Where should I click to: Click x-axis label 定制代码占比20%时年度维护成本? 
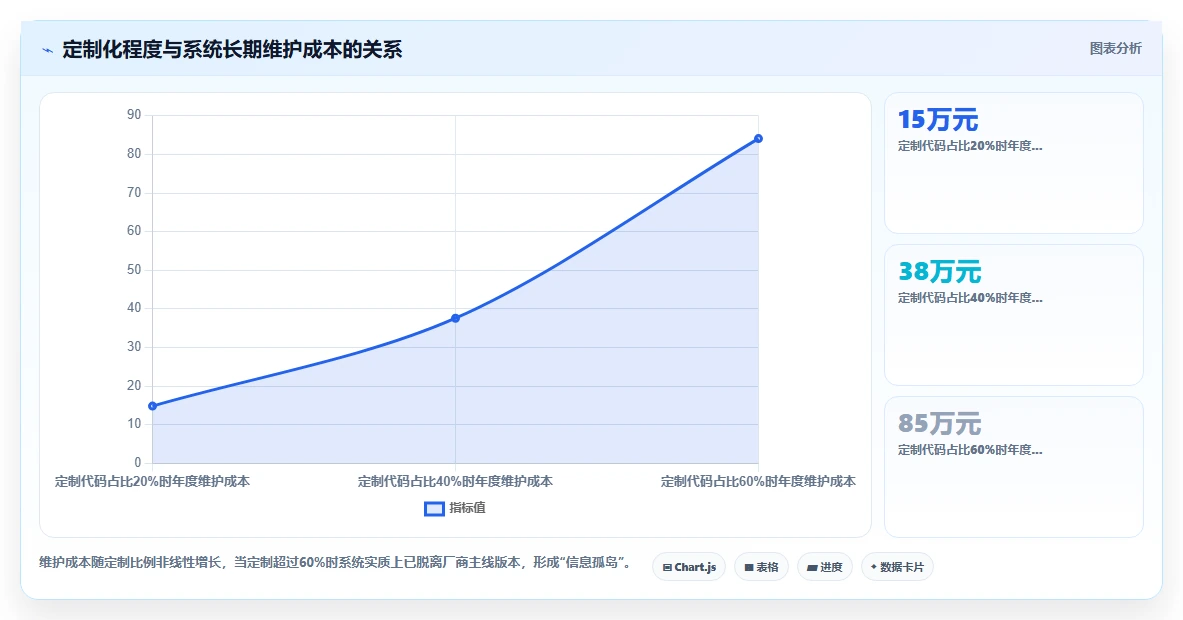point(152,481)
